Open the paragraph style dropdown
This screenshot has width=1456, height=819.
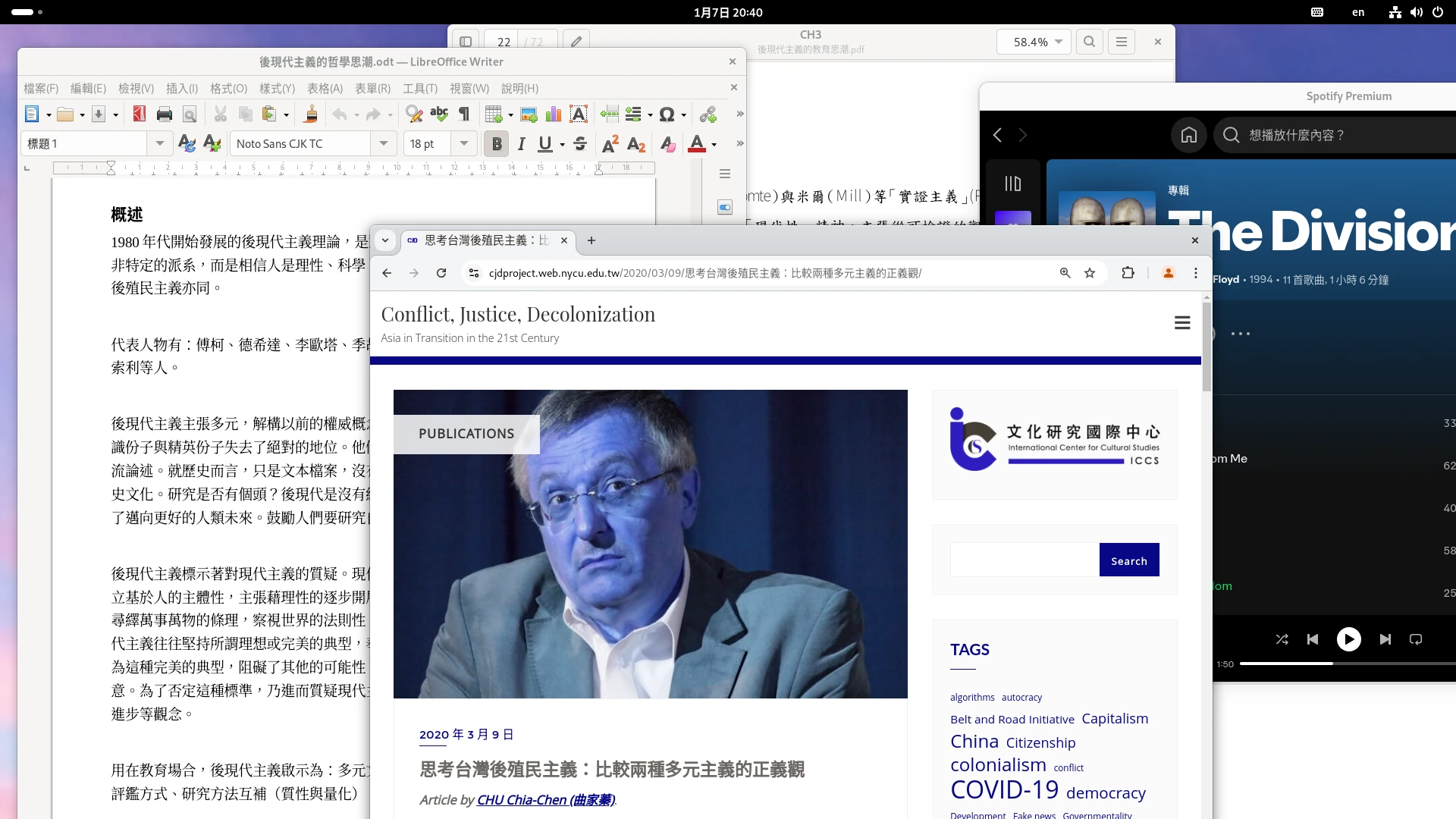[159, 144]
